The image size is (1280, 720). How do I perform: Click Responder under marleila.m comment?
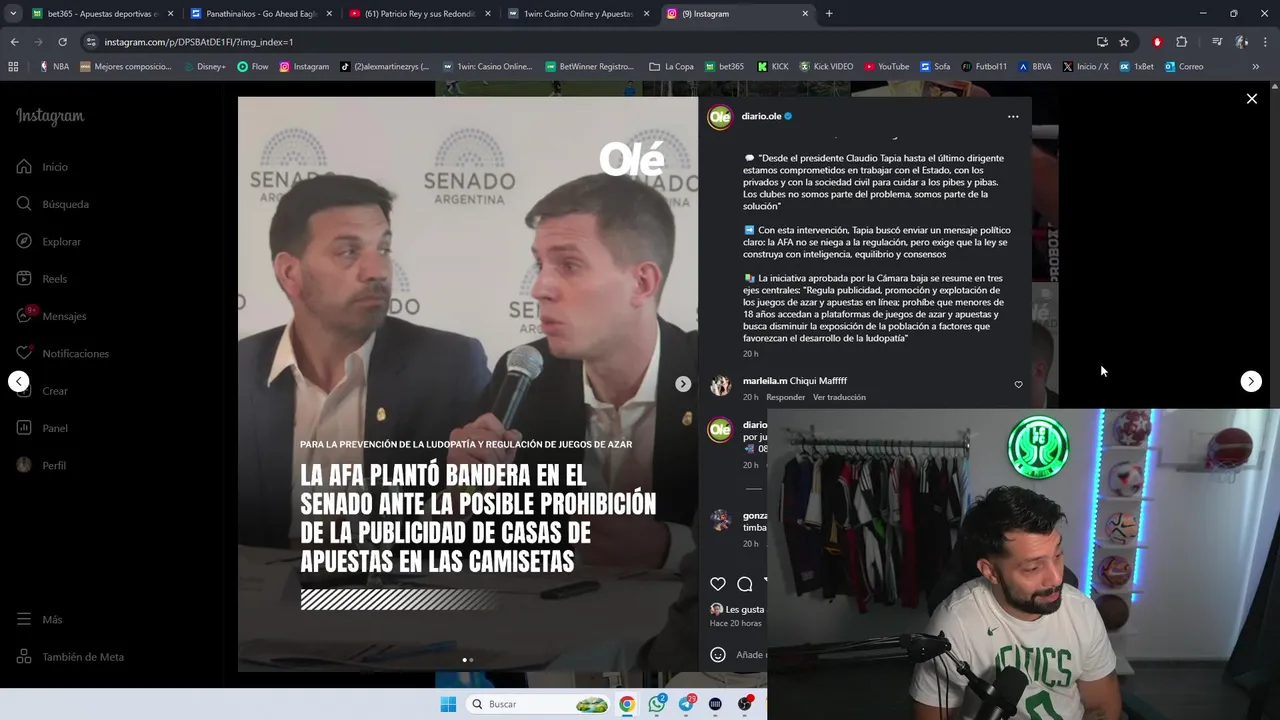pos(785,398)
